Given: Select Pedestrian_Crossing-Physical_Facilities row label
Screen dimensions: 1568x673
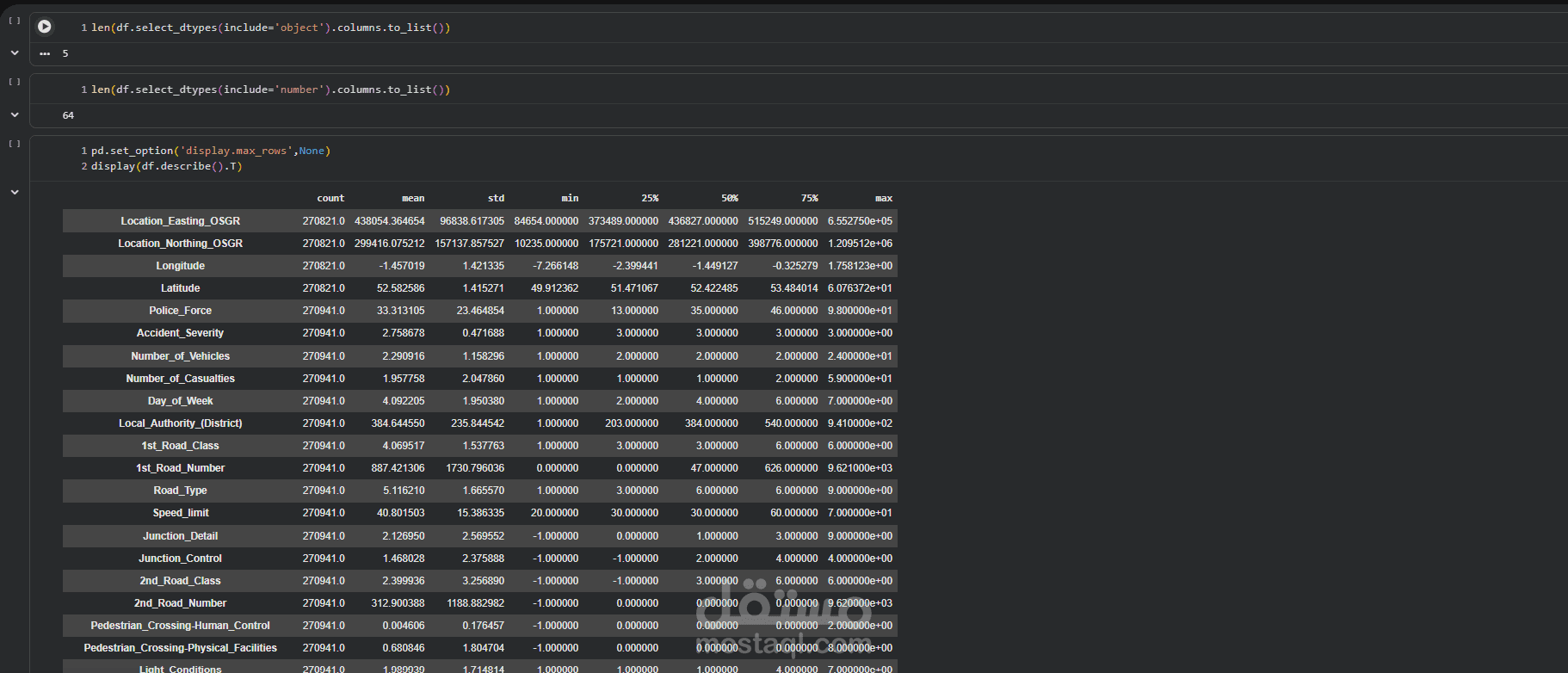Looking at the screenshot, I should [x=180, y=648].
